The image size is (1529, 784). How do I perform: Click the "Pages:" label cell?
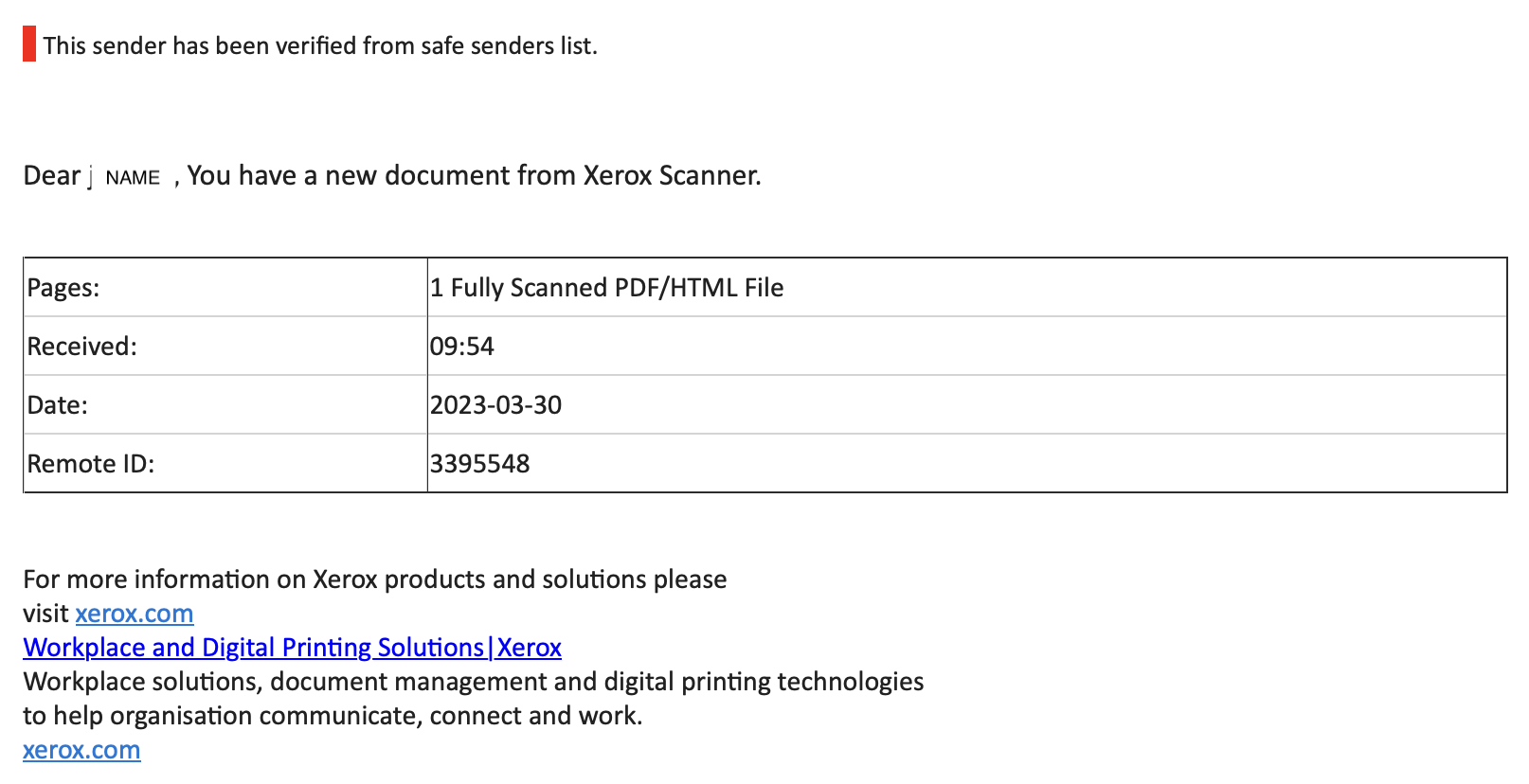pyautogui.click(x=63, y=288)
